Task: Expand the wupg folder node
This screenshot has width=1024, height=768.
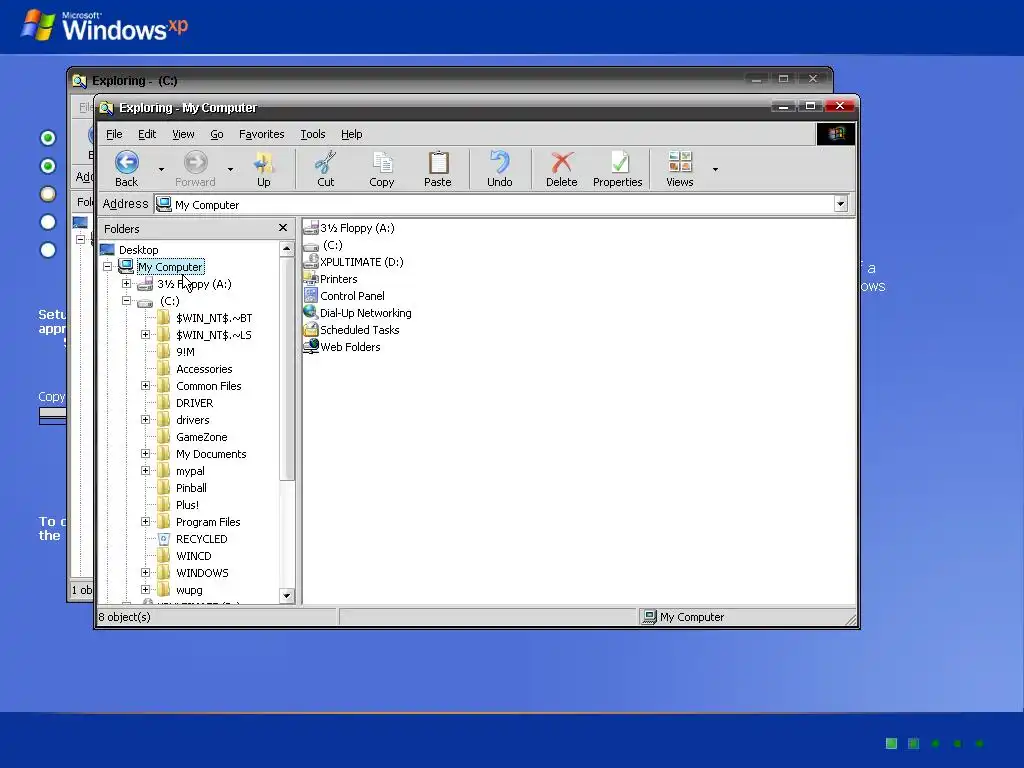Action: [x=146, y=589]
